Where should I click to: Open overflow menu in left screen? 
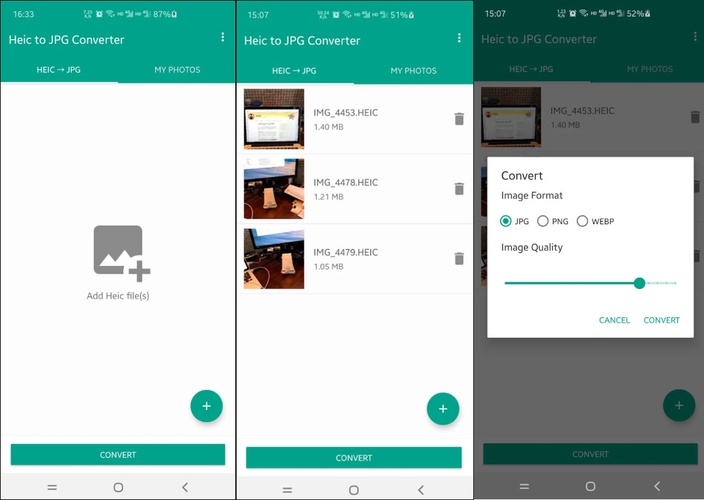pos(223,37)
